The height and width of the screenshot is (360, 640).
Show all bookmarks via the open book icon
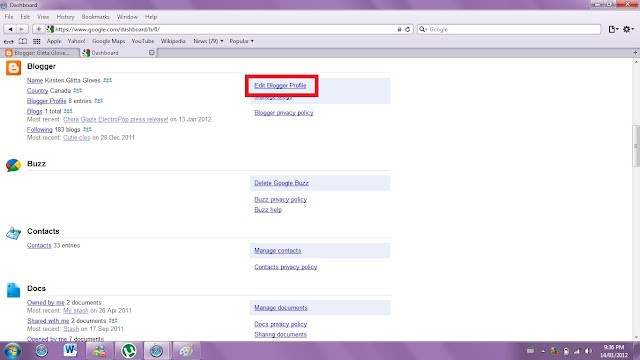coord(23,41)
